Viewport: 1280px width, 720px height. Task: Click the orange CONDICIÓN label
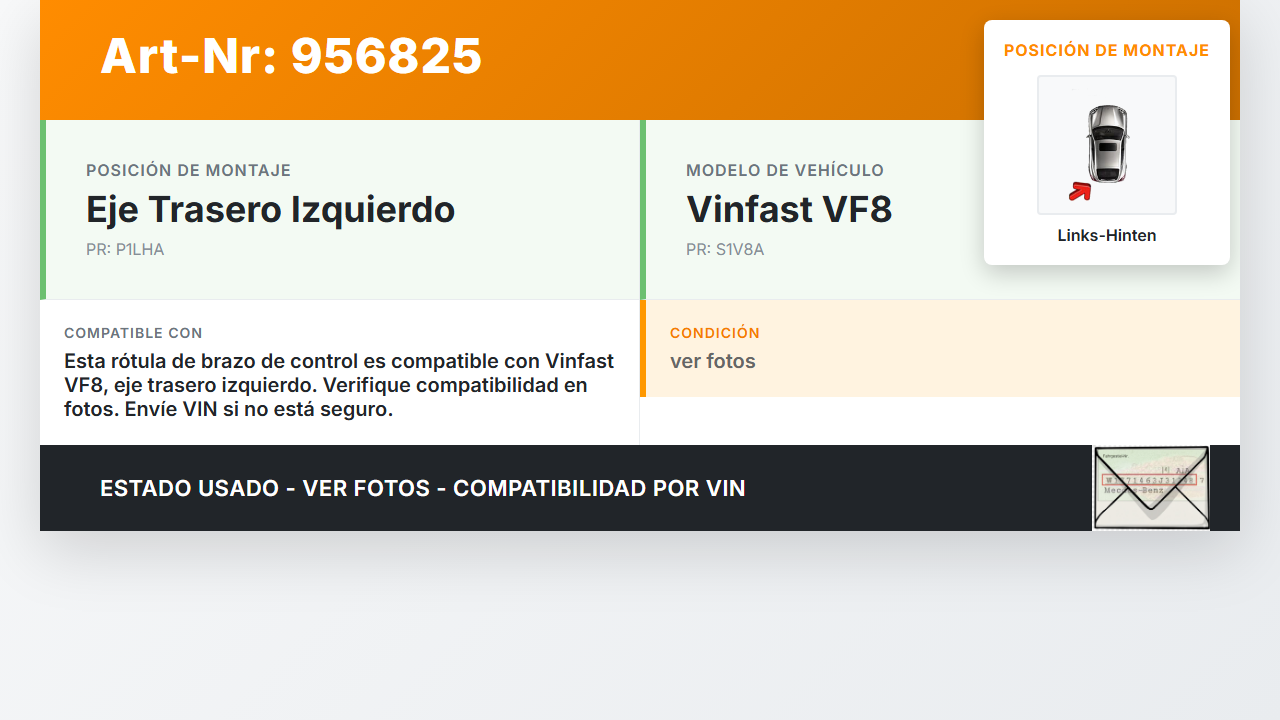point(715,333)
